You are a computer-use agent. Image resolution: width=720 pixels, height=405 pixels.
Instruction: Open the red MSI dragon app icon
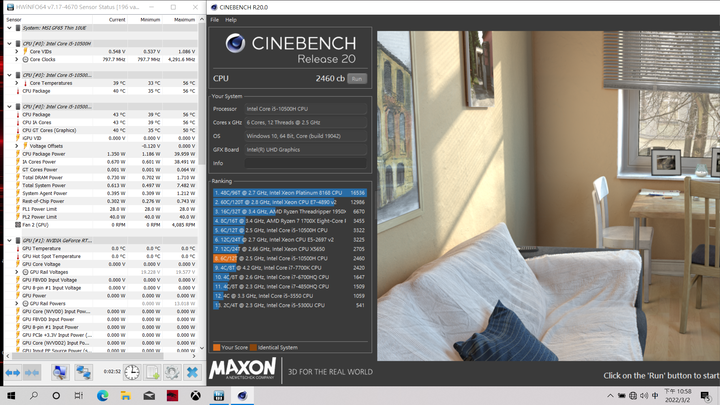[172, 395]
